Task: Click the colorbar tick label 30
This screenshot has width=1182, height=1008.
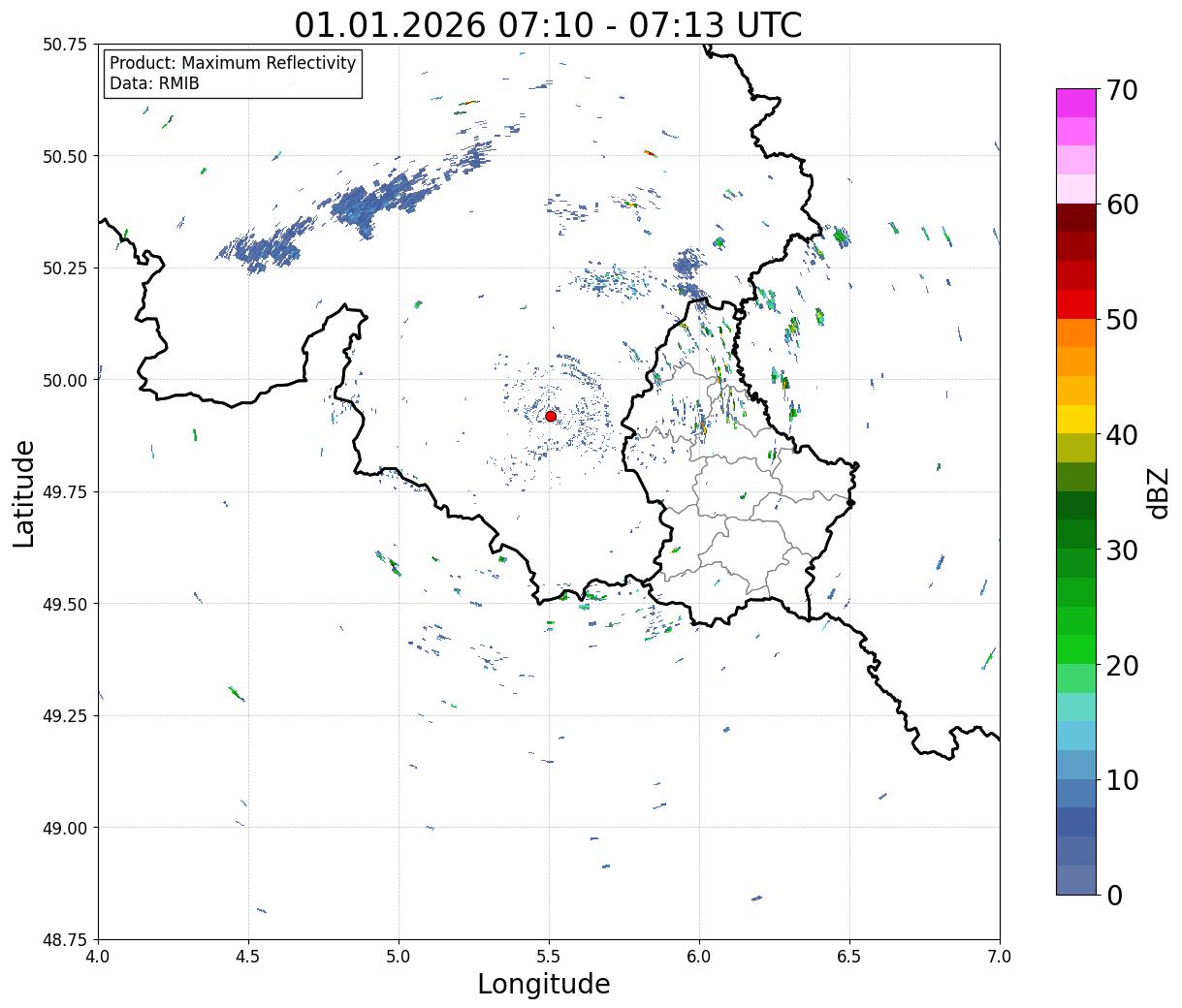Action: click(x=1121, y=550)
